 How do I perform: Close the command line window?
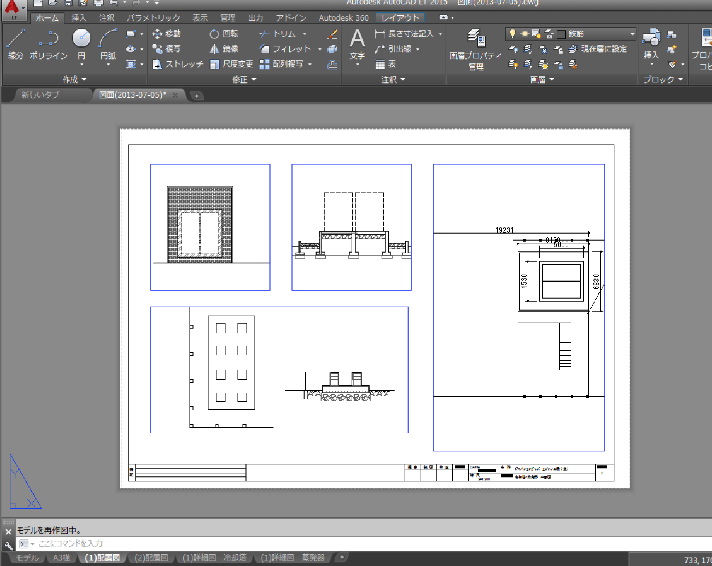8,531
